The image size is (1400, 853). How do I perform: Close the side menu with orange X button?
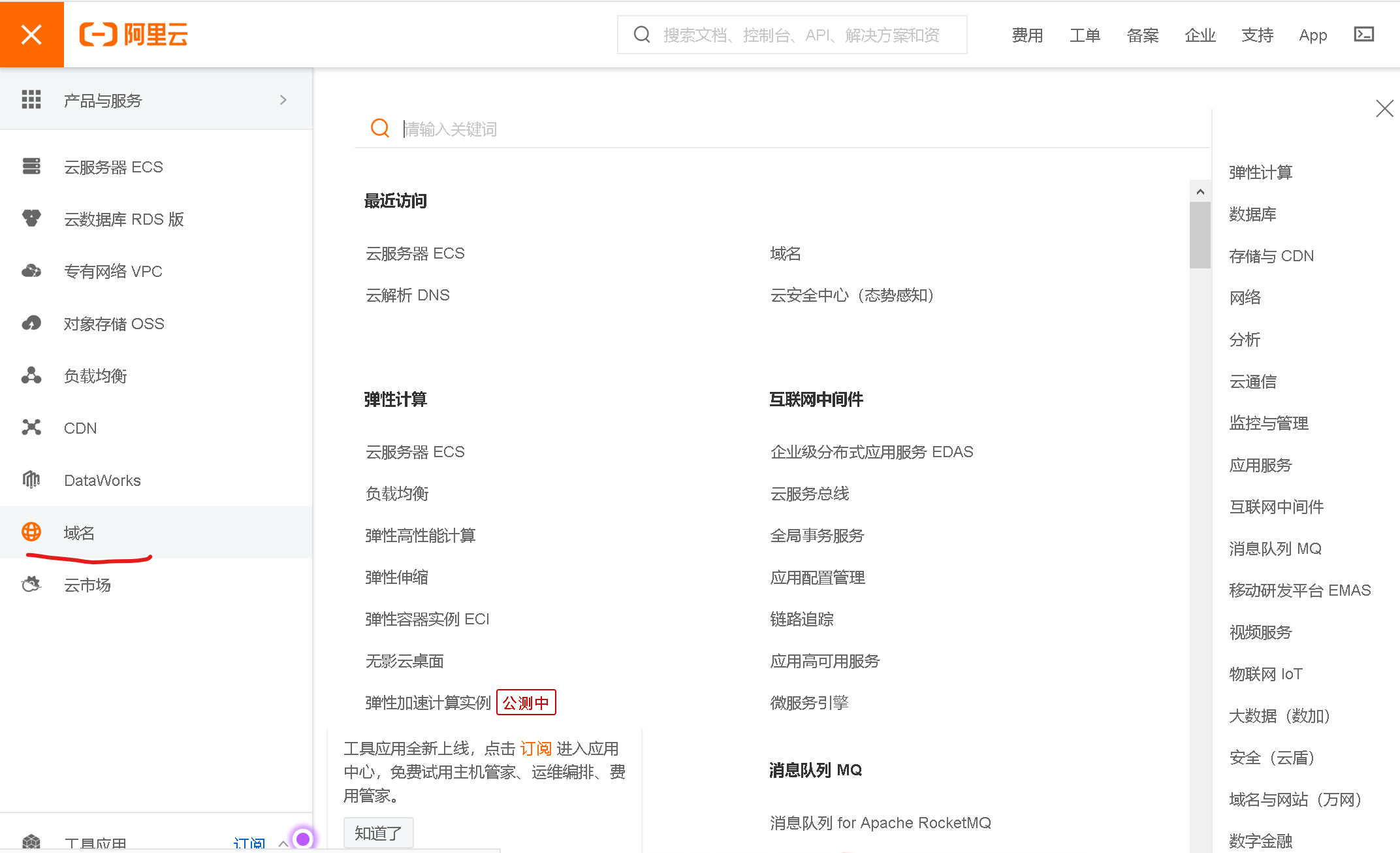(x=31, y=34)
